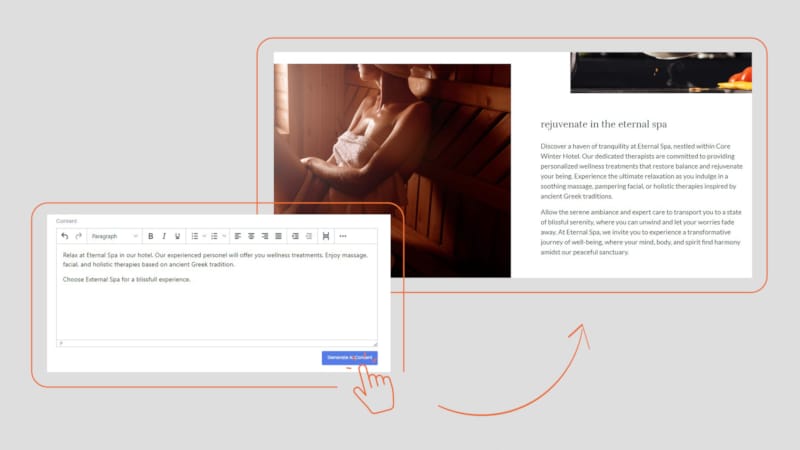Expand the numbered list style arrow
Viewport: 800px width, 450px height.
224,236
